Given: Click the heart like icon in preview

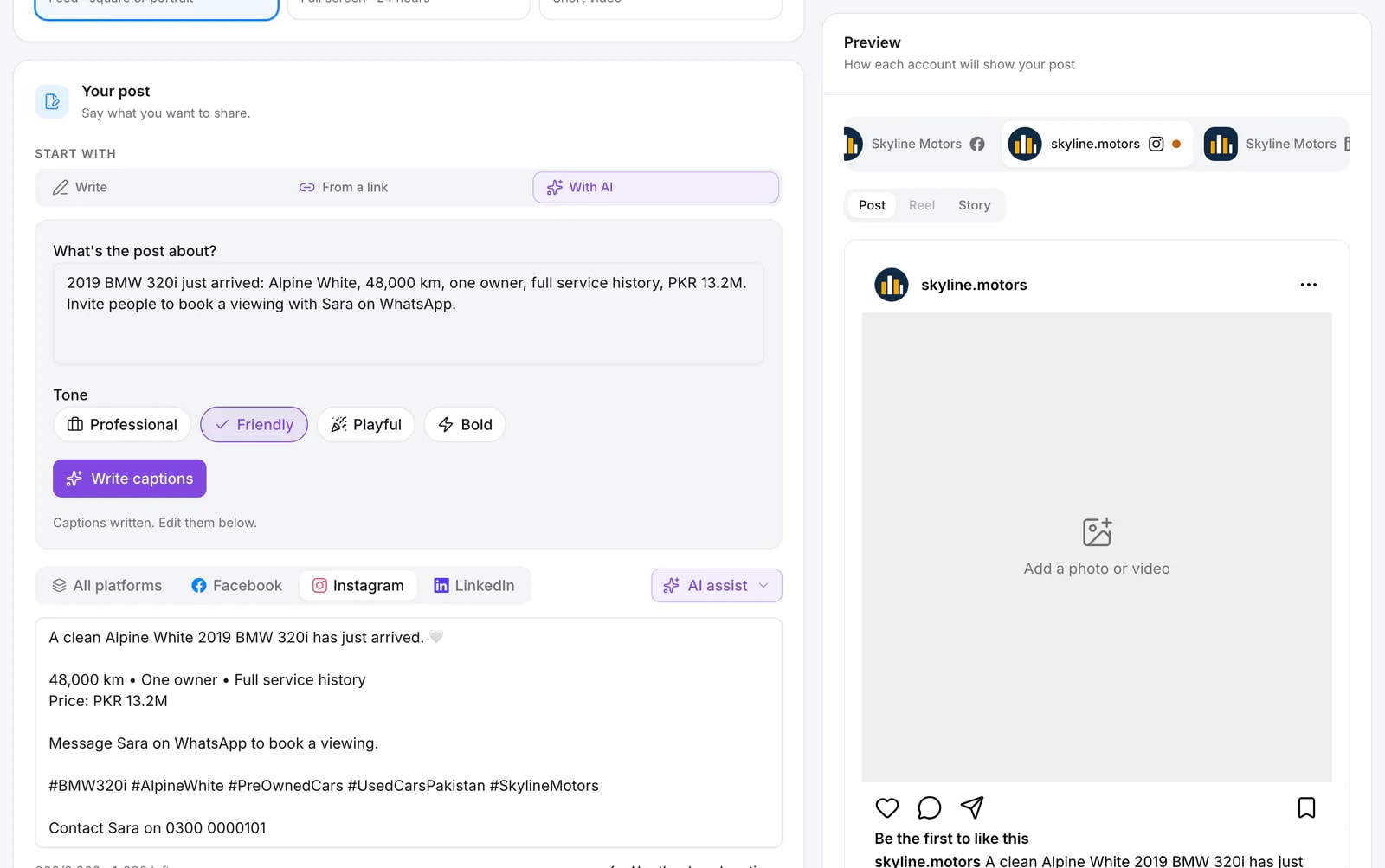Looking at the screenshot, I should tap(887, 807).
